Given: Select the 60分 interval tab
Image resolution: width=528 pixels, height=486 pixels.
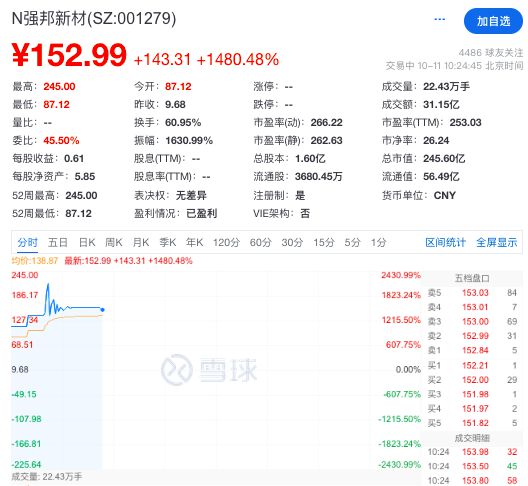Looking at the screenshot, I should pyautogui.click(x=261, y=242).
